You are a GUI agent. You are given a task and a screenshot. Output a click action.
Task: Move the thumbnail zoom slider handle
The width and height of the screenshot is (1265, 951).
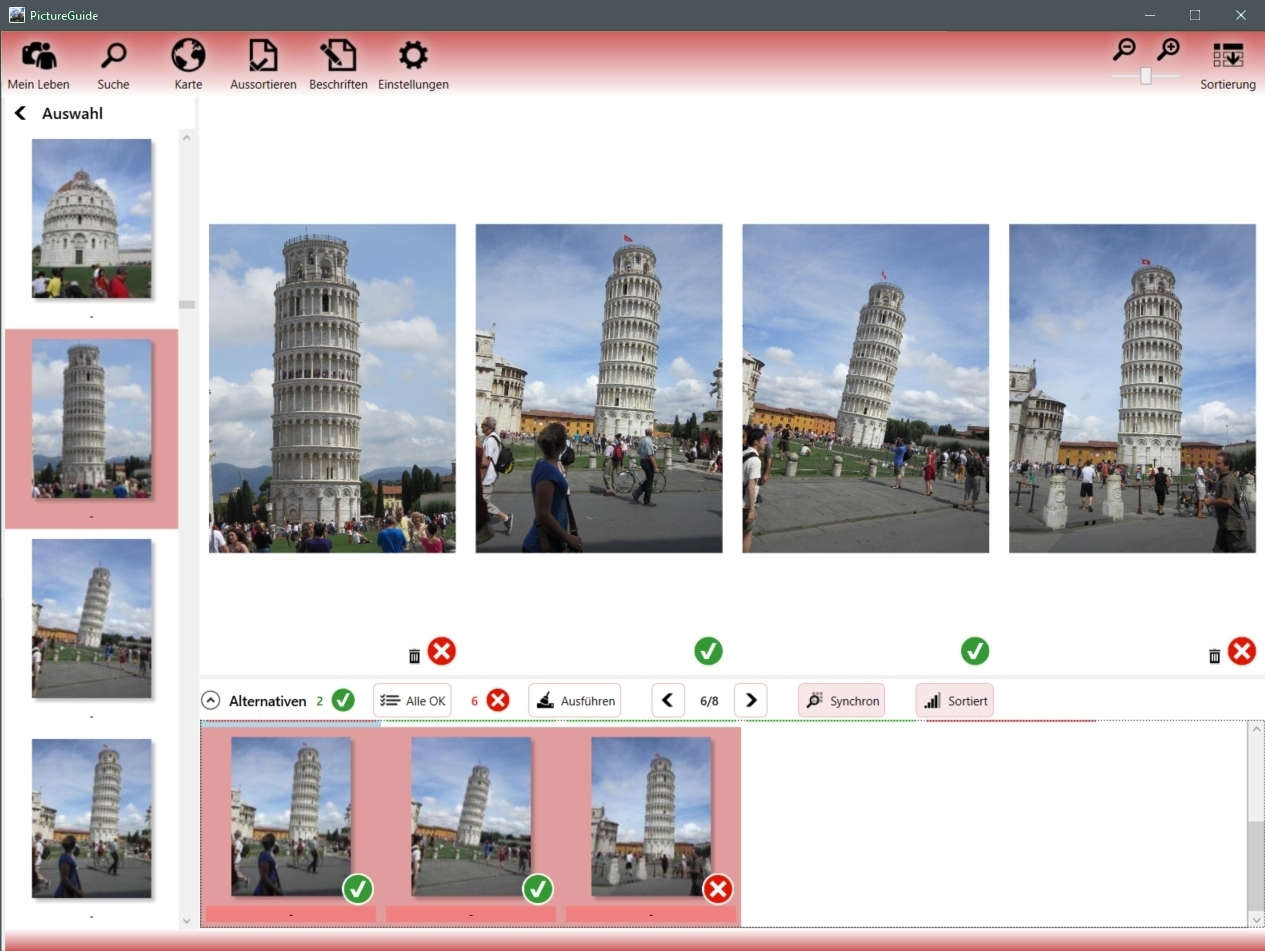coord(1146,76)
